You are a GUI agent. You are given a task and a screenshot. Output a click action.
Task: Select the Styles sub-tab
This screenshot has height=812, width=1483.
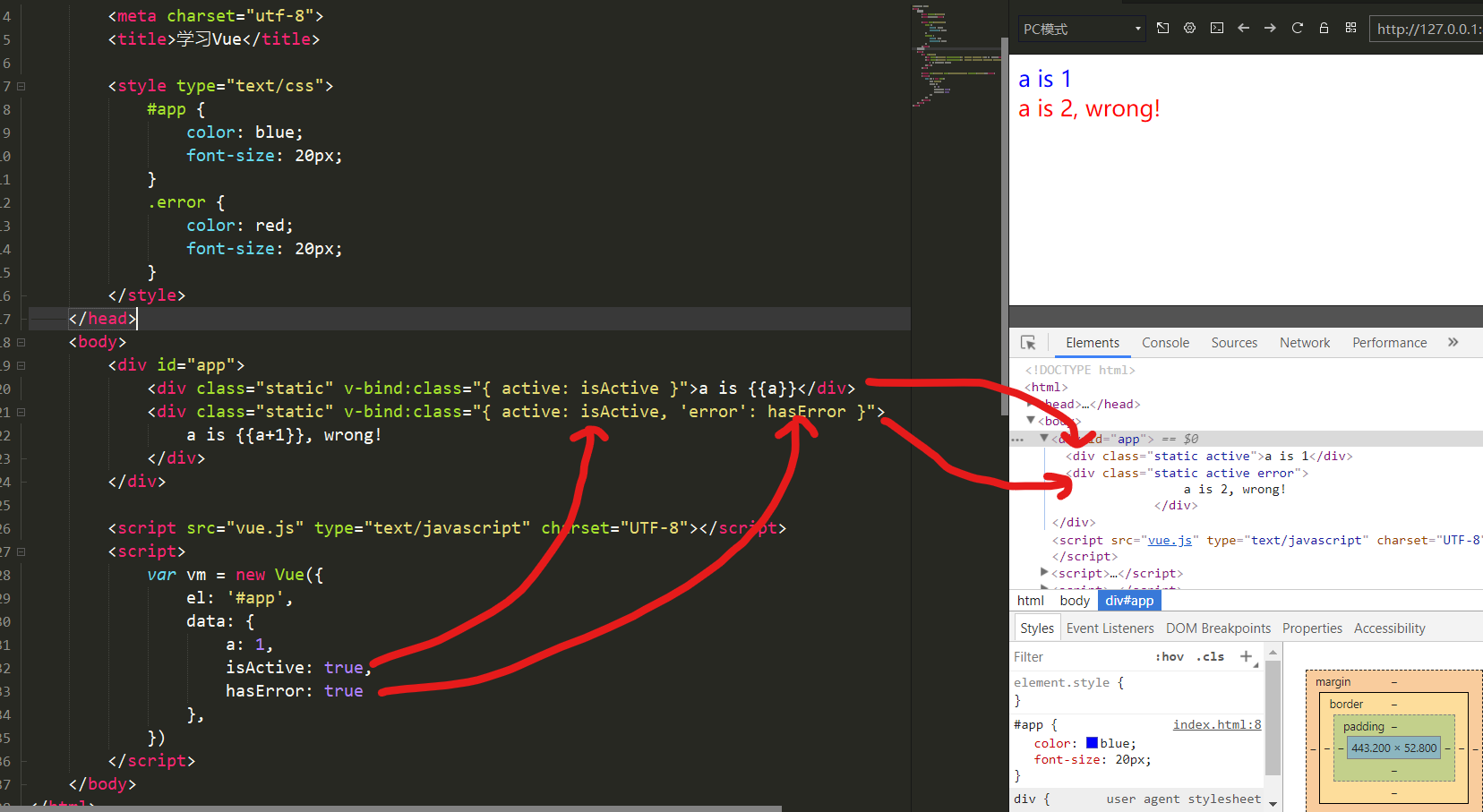click(x=1037, y=628)
